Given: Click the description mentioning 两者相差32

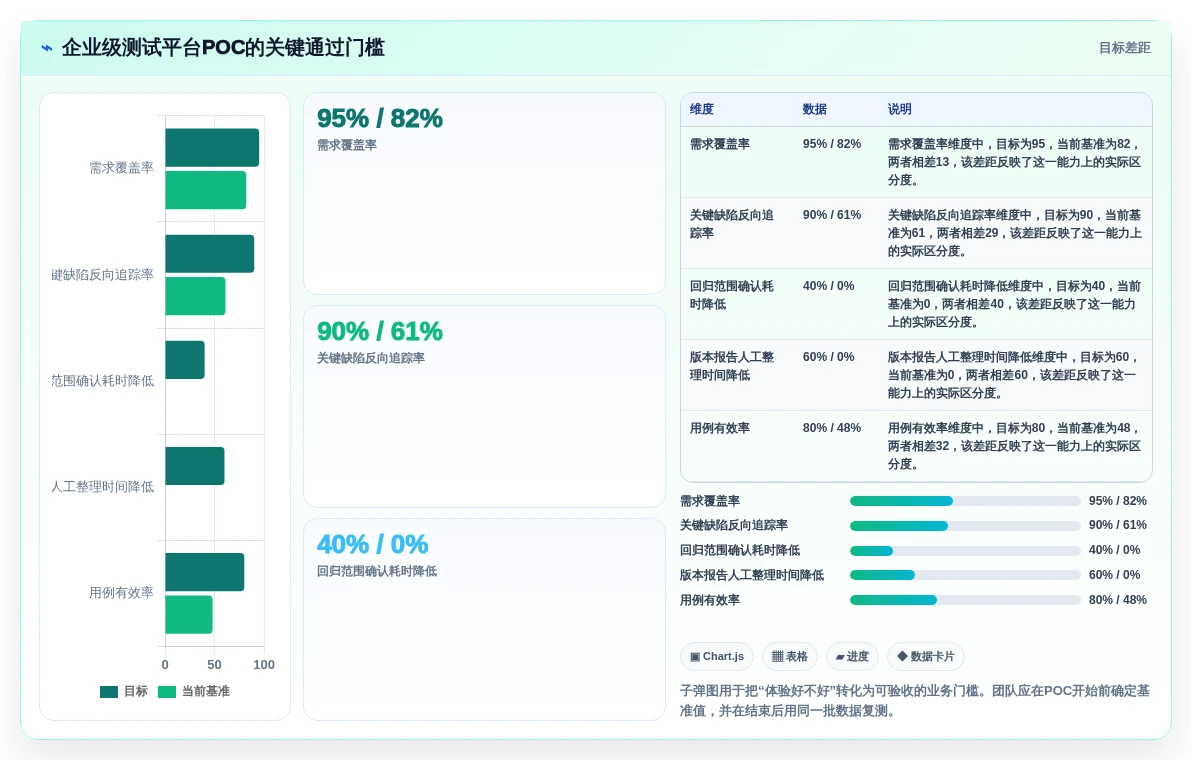Looking at the screenshot, I should pos(1014,446).
